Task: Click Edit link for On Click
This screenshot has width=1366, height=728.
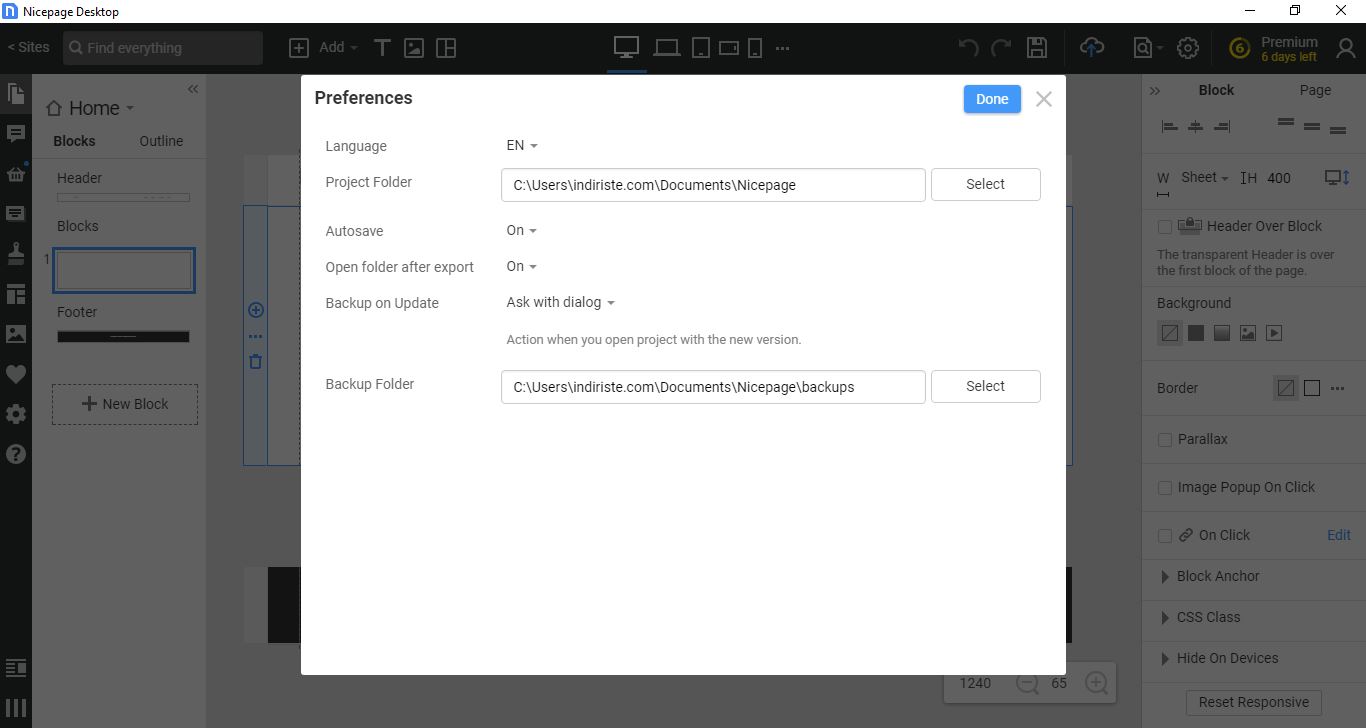Action: click(1339, 535)
